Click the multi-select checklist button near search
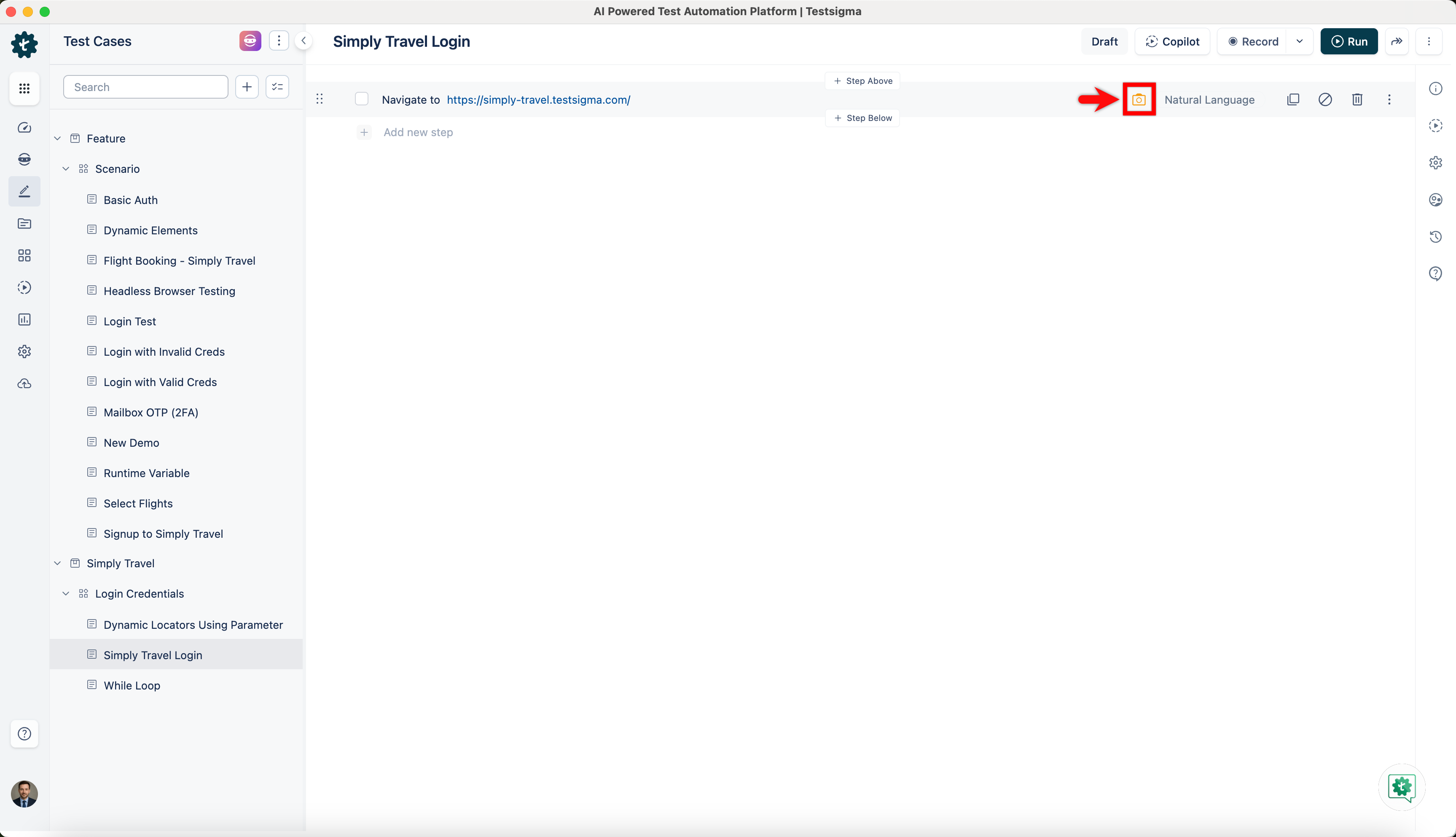 277,87
